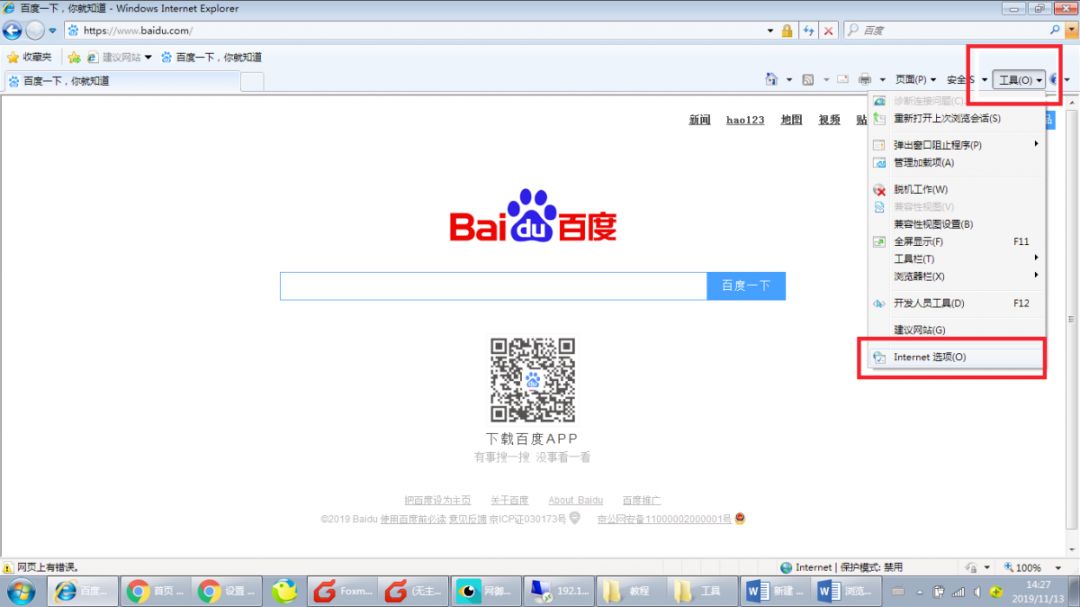The image size is (1080, 607).
Task: Click the Baidu app QR code image
Action: coord(532,380)
